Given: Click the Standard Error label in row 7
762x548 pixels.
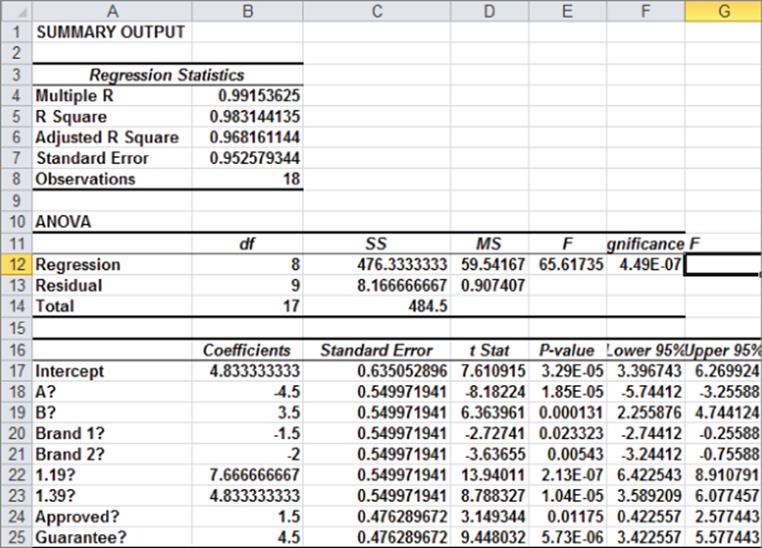Looking at the screenshot, I should pos(92,158).
